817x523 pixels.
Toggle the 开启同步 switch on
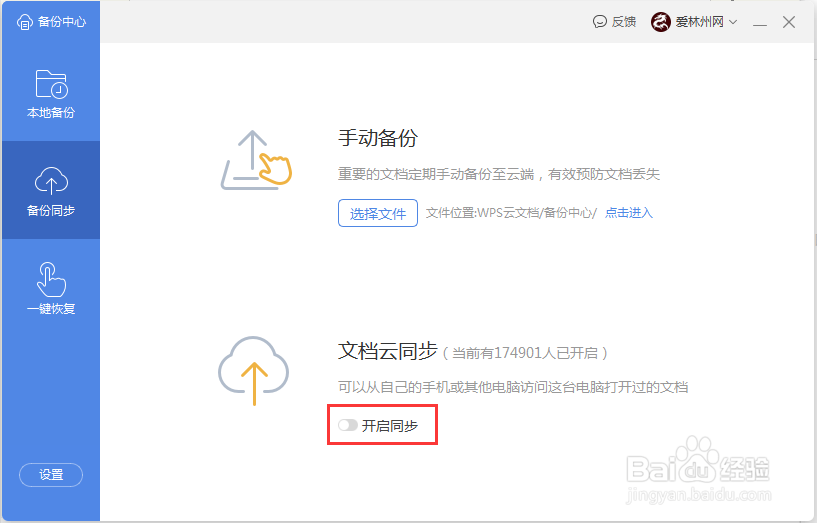click(x=348, y=425)
